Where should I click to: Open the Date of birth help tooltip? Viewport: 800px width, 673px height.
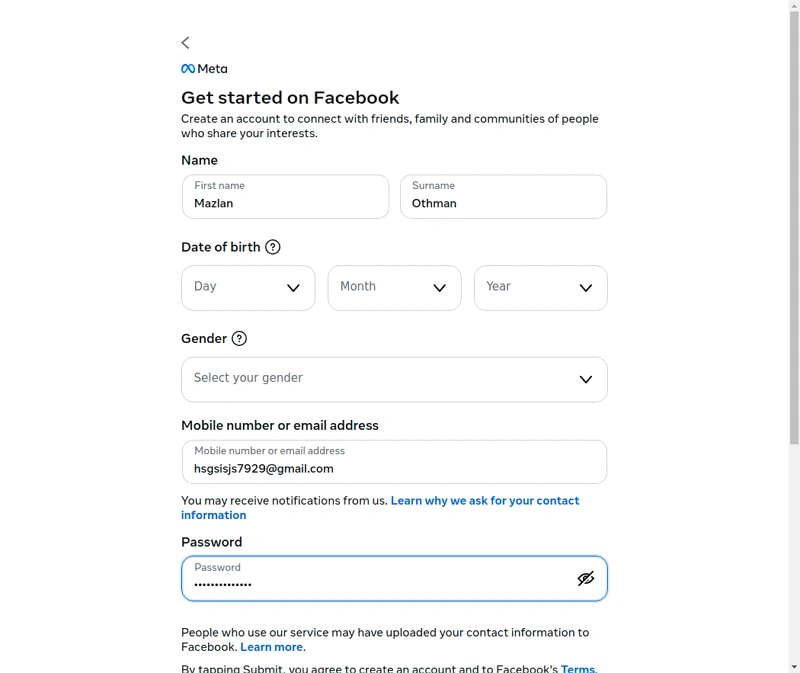coord(273,246)
